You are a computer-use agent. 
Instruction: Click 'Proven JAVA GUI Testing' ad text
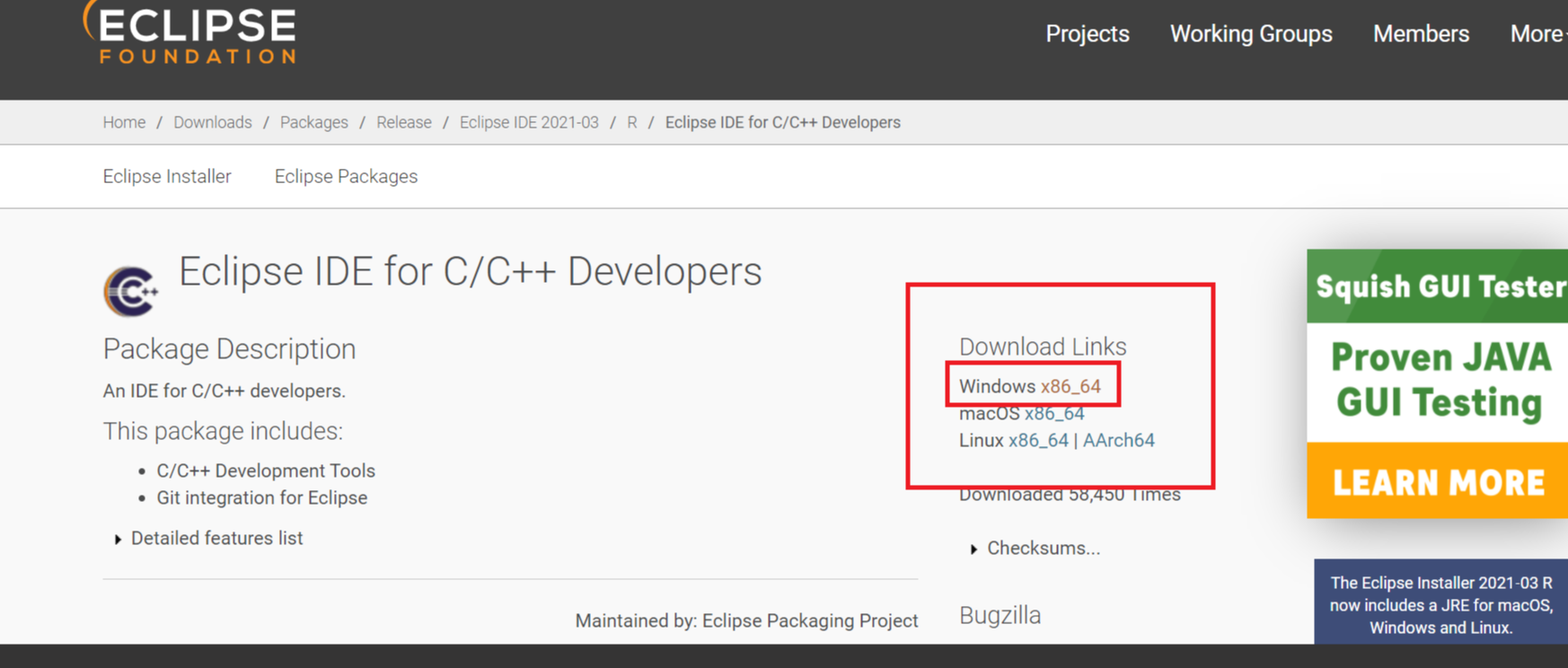coord(1440,380)
